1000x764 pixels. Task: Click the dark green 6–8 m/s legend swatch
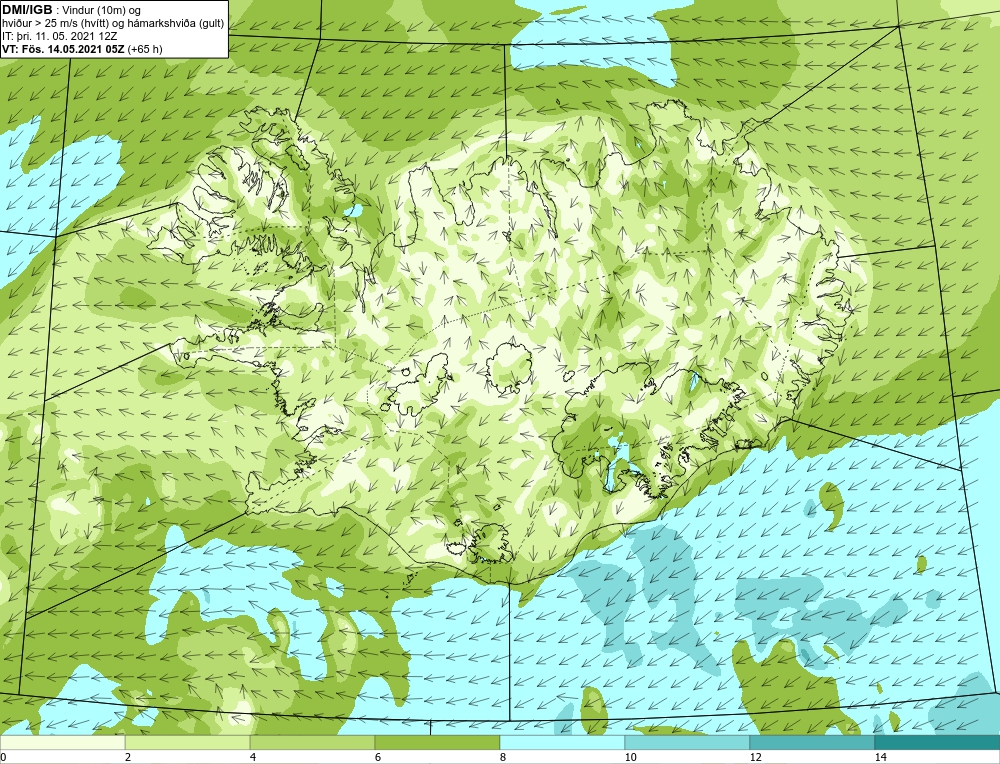pyautogui.click(x=438, y=743)
